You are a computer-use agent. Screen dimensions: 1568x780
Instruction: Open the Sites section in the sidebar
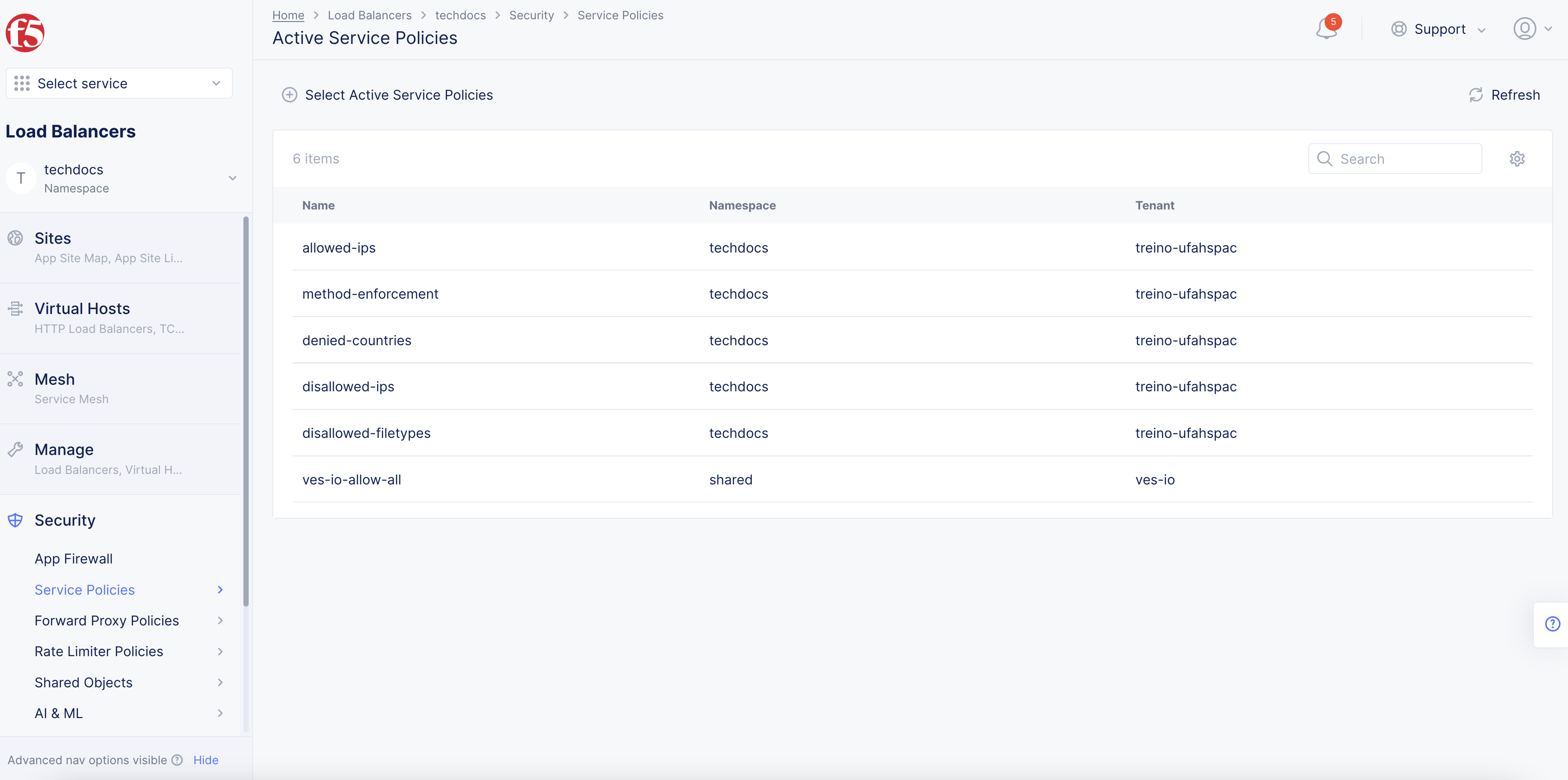tap(52, 238)
